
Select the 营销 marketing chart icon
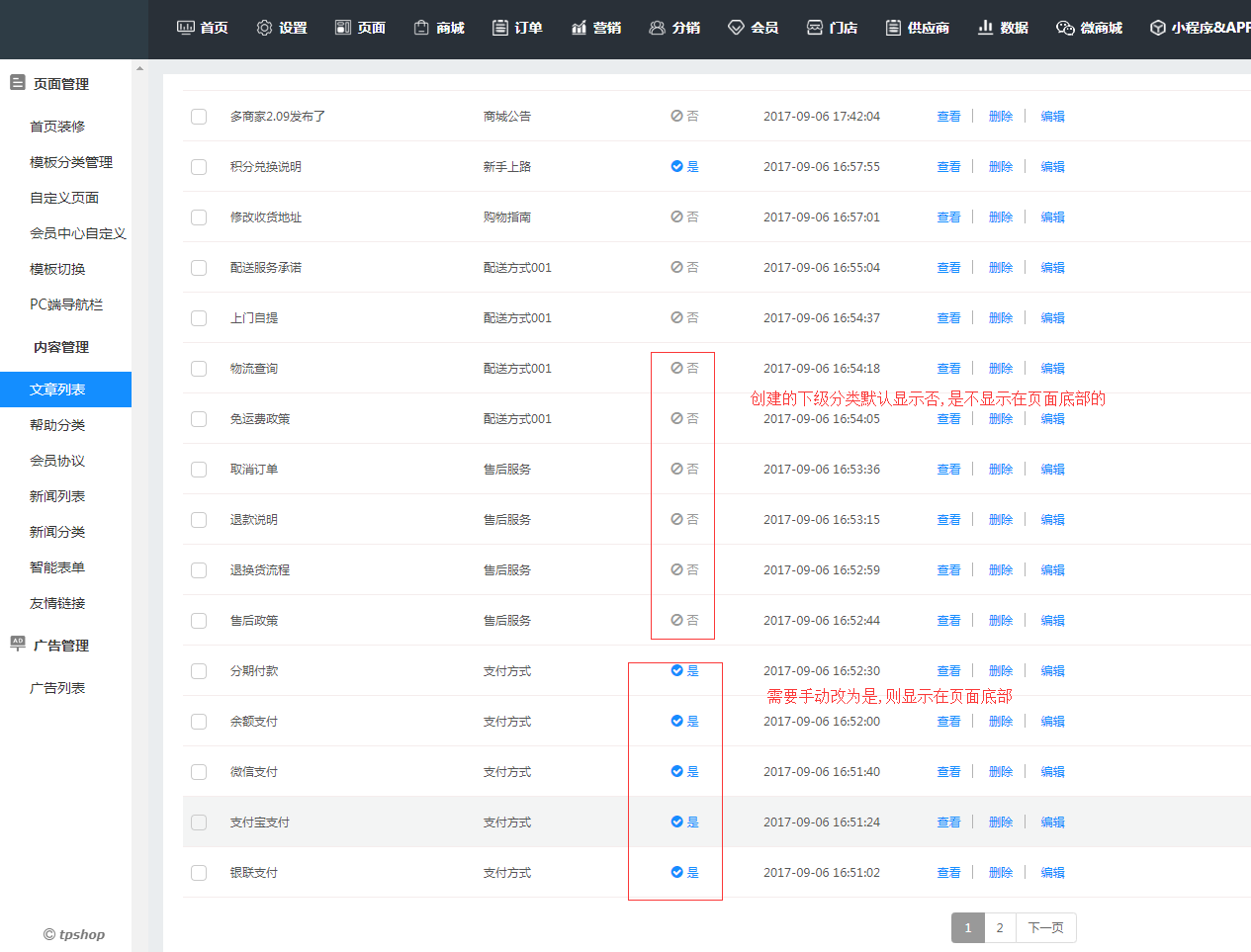tap(580, 28)
